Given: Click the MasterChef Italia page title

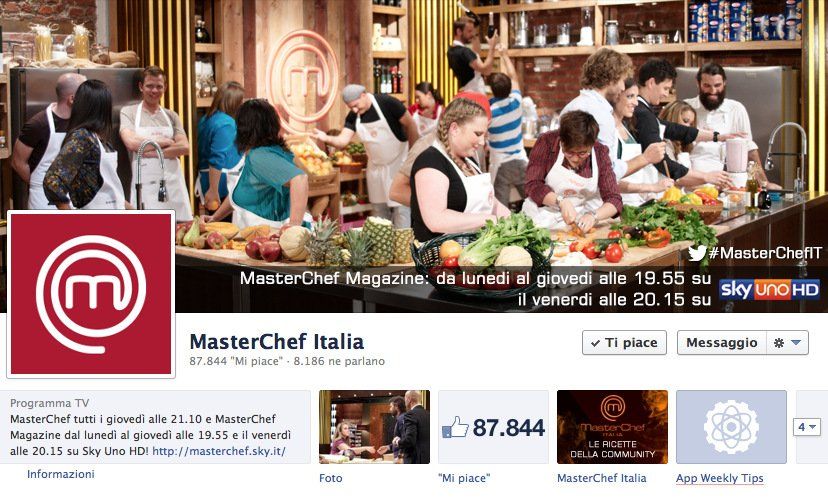Looking at the screenshot, I should tap(277, 342).
